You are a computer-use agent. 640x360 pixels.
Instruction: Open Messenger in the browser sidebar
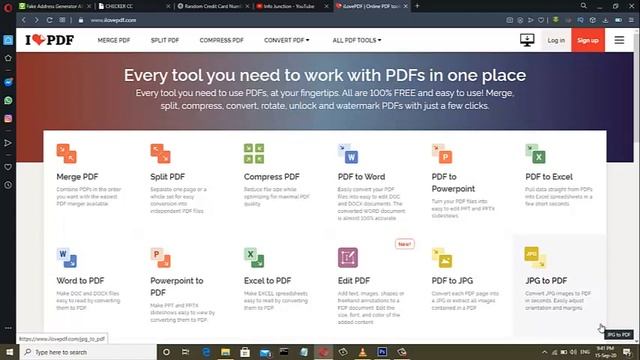(x=8, y=82)
